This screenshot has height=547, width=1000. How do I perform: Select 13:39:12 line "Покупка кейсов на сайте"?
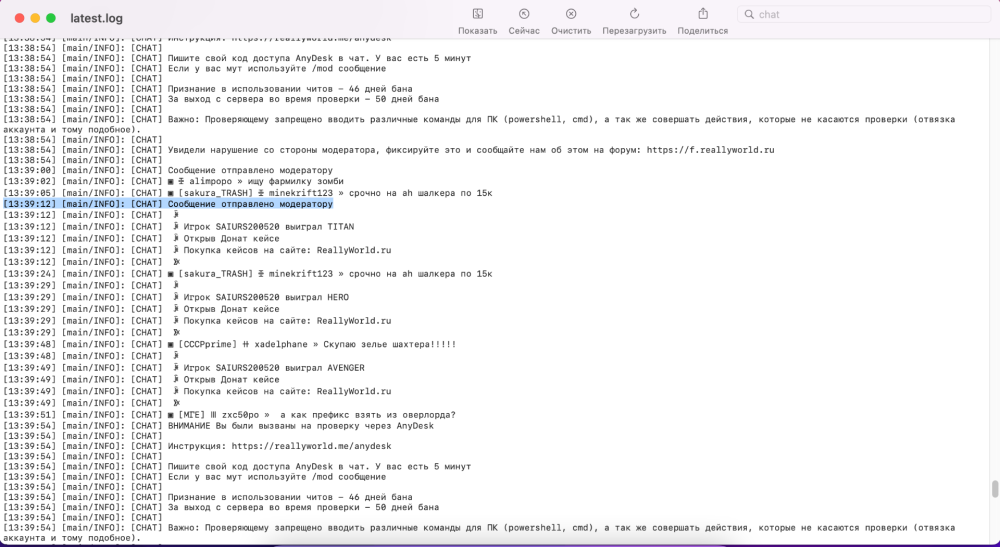[x=197, y=251]
